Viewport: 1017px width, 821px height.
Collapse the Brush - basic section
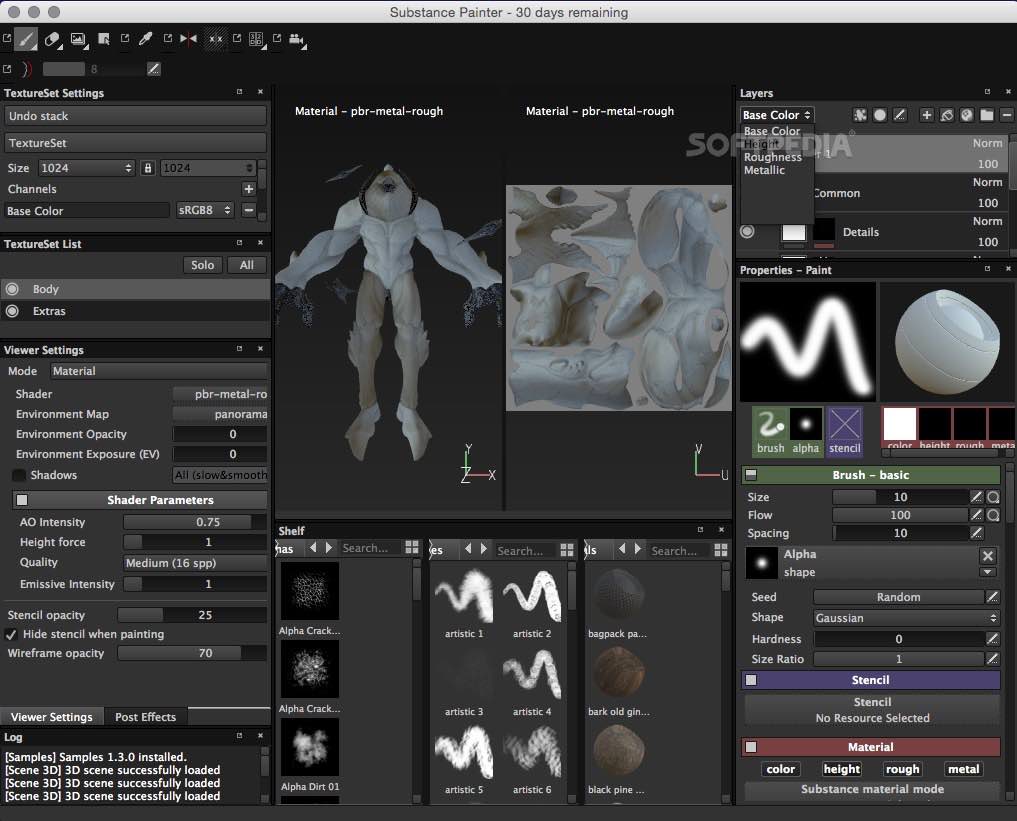(751, 475)
